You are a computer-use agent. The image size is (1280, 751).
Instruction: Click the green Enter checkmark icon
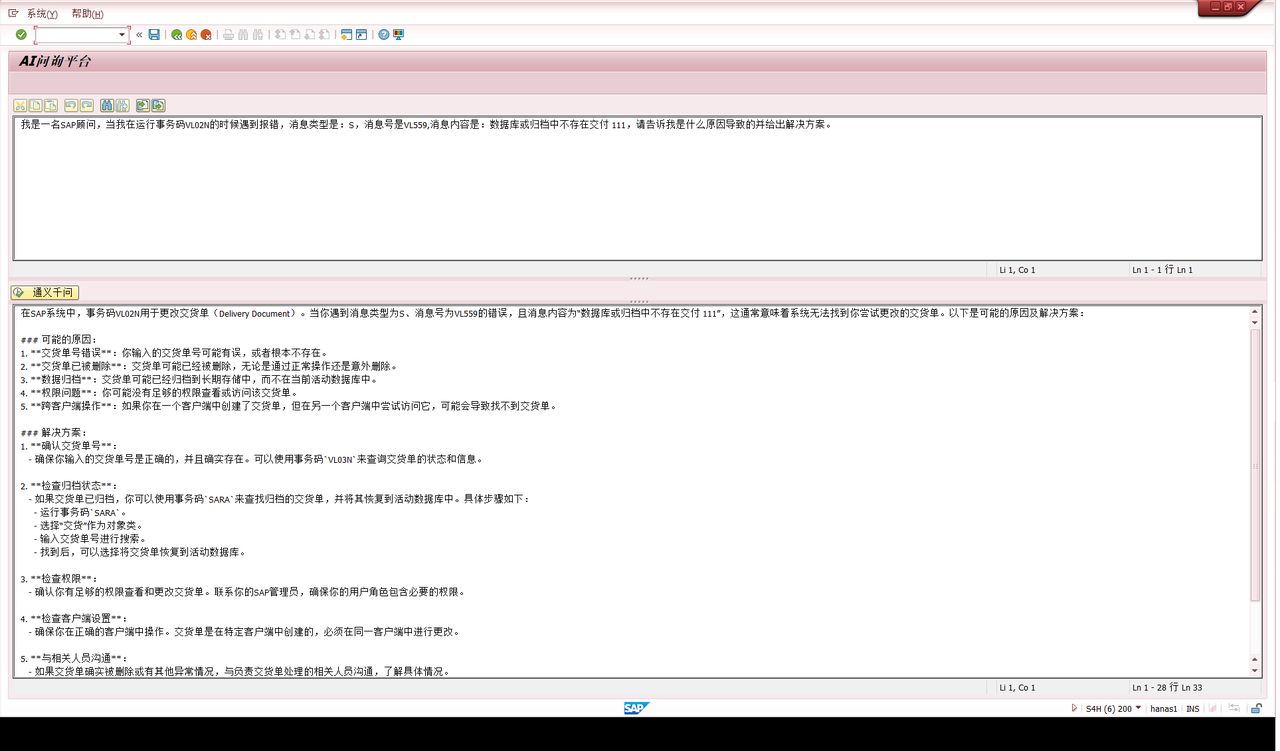[21, 34]
